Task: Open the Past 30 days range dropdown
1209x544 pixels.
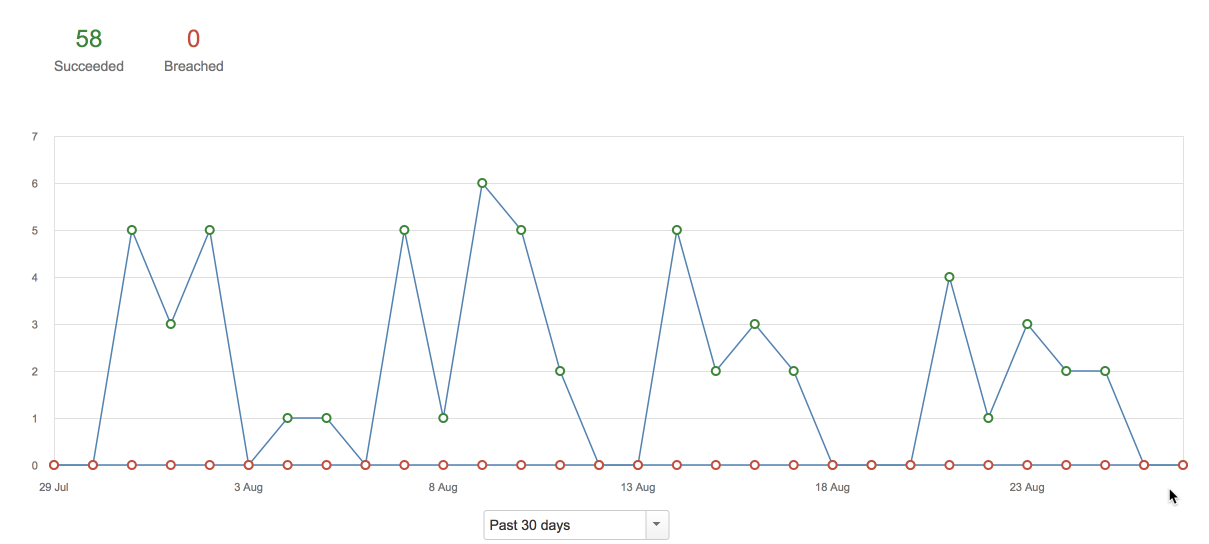Action: pos(565,525)
